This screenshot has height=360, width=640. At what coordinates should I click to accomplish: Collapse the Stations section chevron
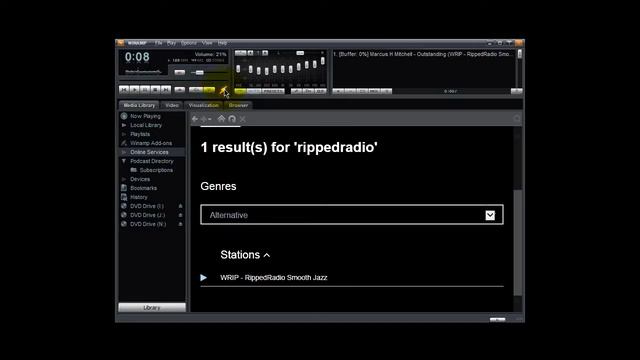(x=267, y=256)
